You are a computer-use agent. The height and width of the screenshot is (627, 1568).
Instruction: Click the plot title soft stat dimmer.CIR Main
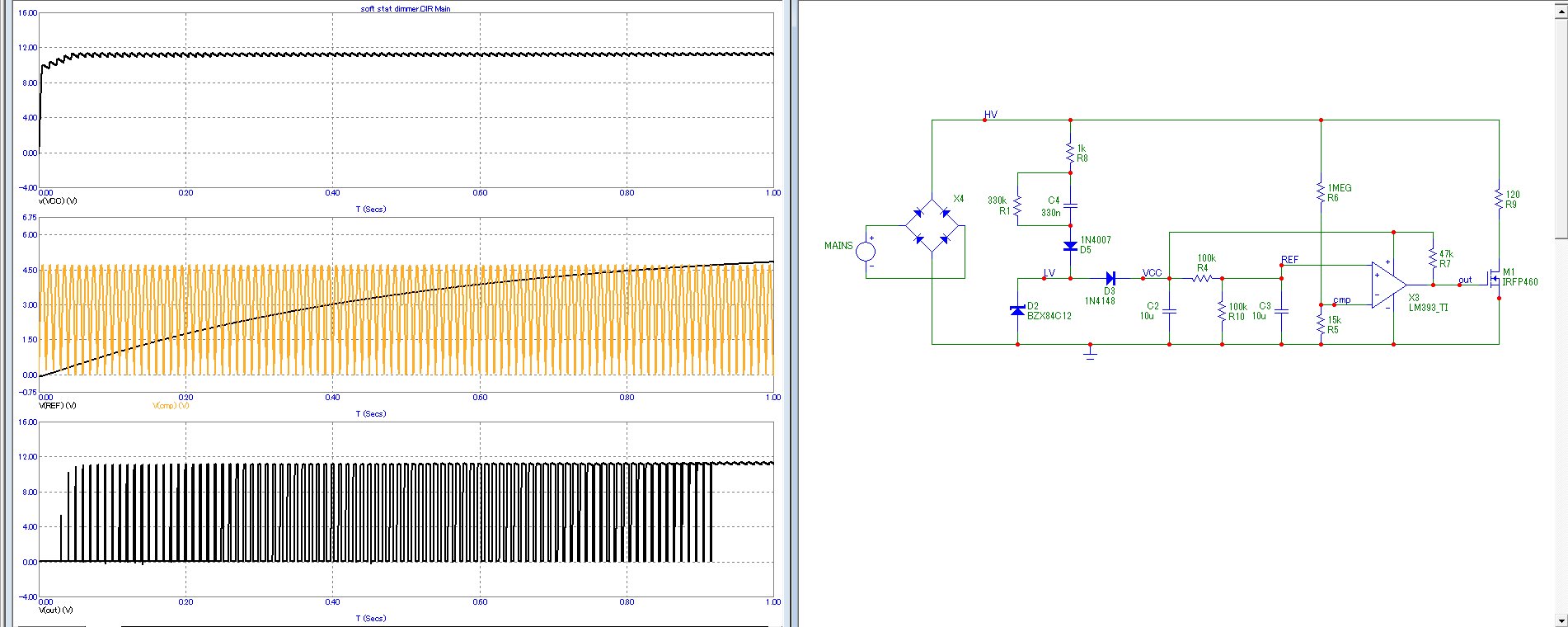pos(406,8)
